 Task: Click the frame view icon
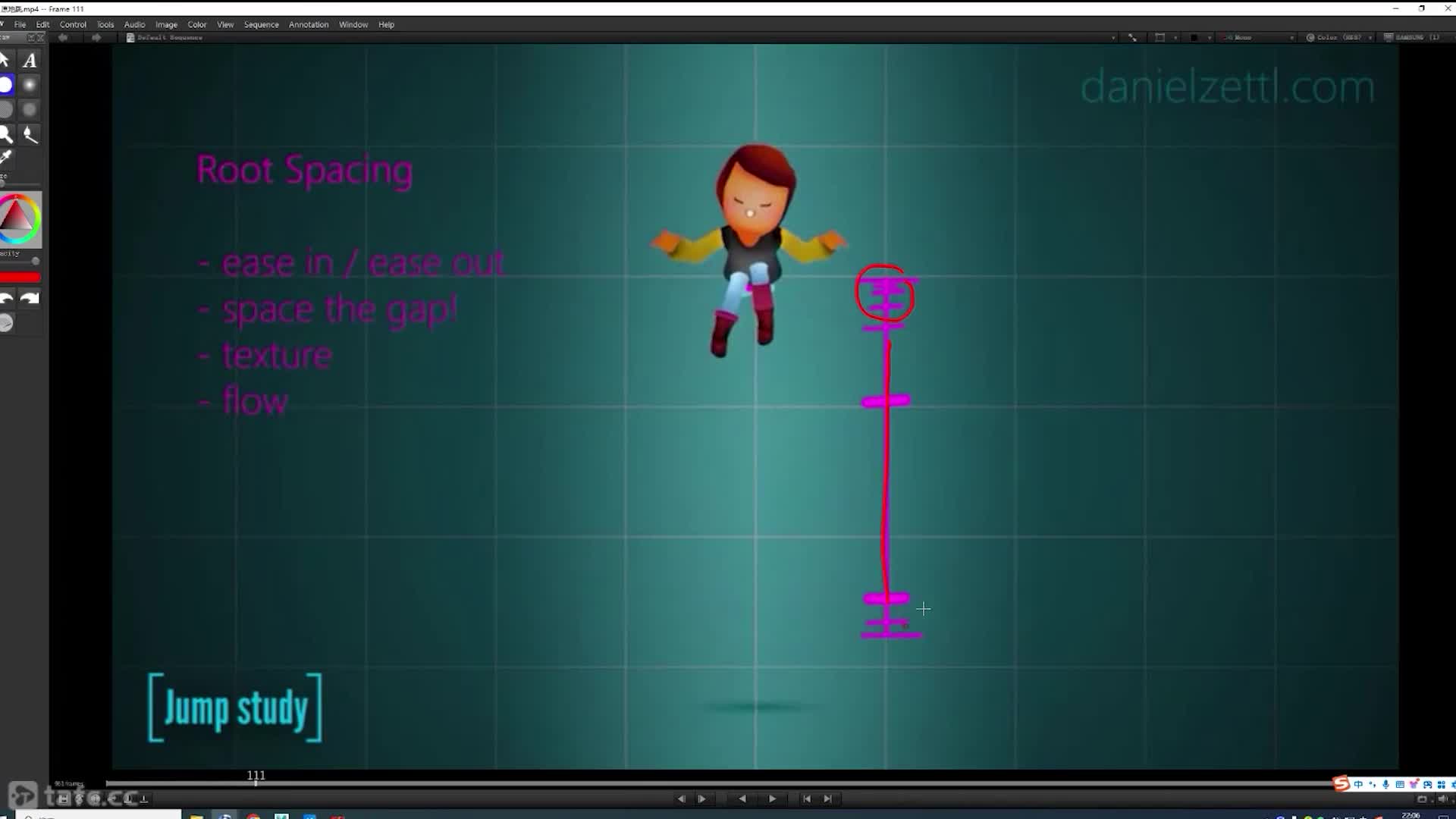click(x=1159, y=37)
